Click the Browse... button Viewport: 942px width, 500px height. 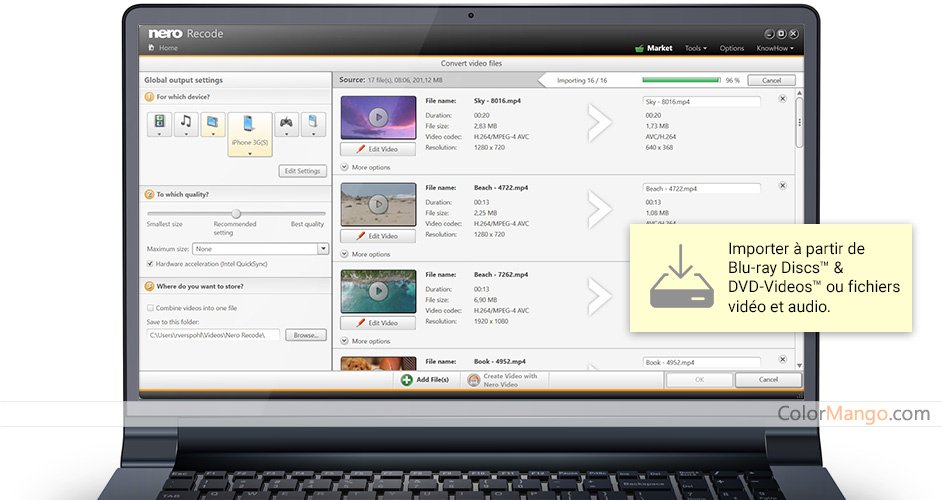[x=306, y=335]
